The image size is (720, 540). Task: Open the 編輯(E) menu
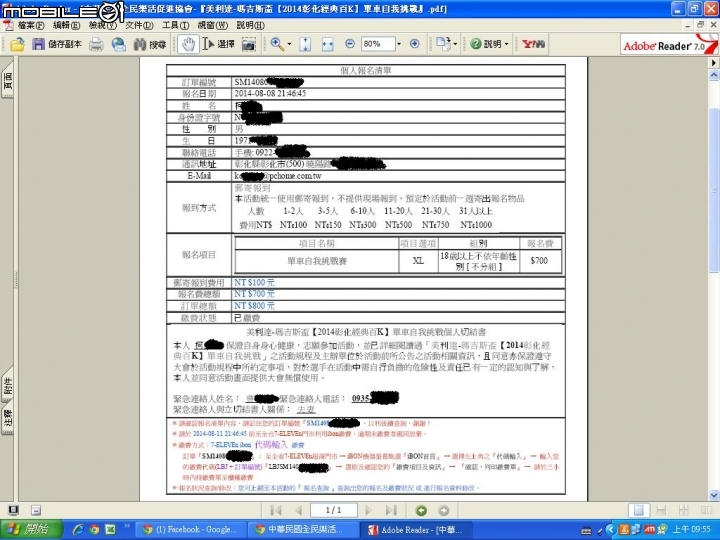(x=66, y=25)
